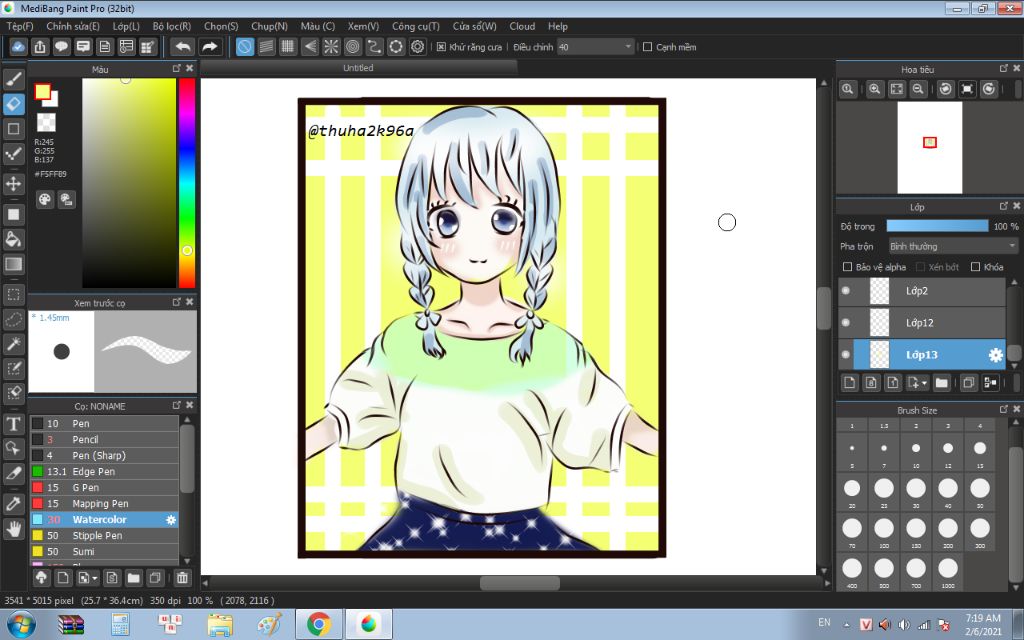Open the Lớp(L) menu
Image resolution: width=1024 pixels, height=640 pixels.
coord(126,26)
